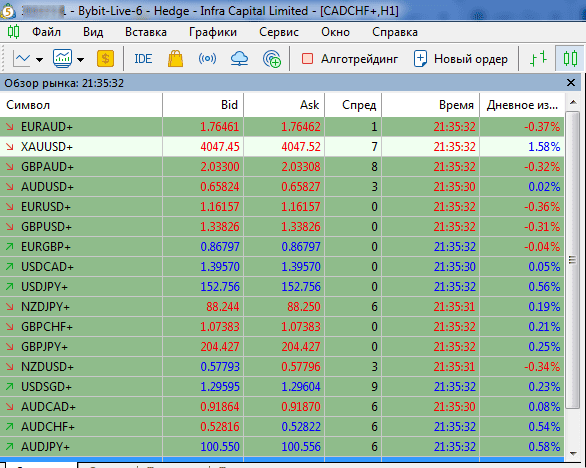Click the scrollbar down arrow

pos(573,453)
